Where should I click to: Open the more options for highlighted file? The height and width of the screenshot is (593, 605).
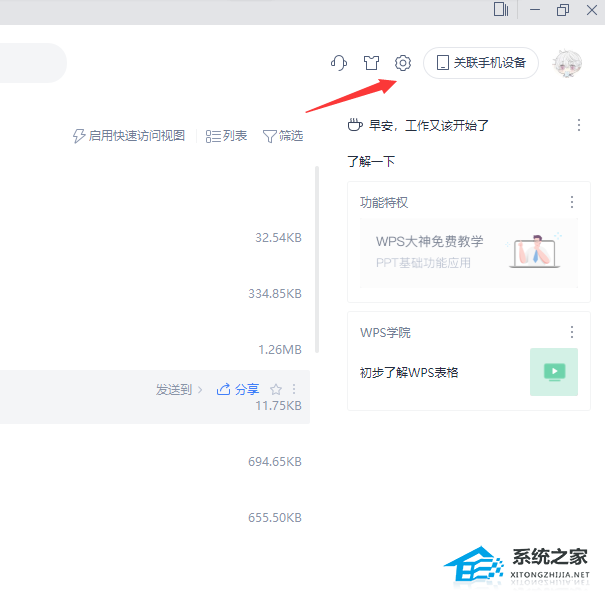tap(294, 389)
